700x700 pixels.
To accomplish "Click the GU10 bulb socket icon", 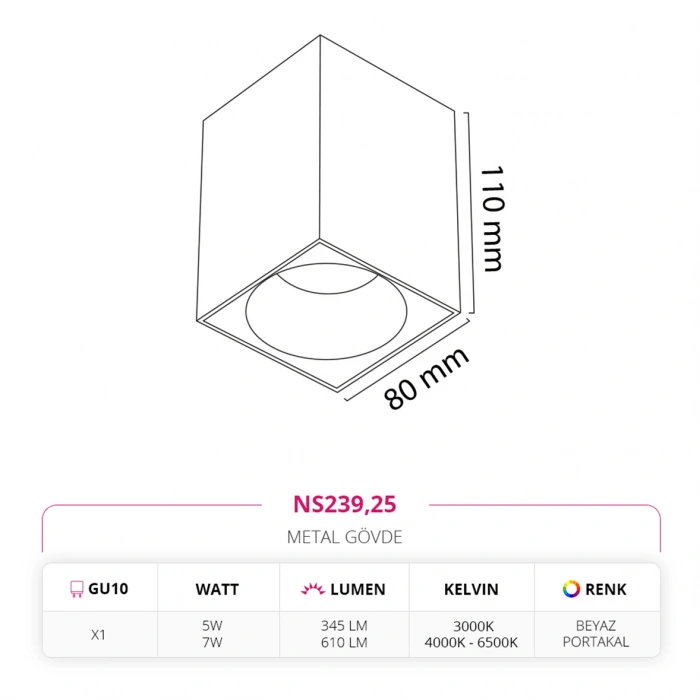I will (x=74, y=589).
